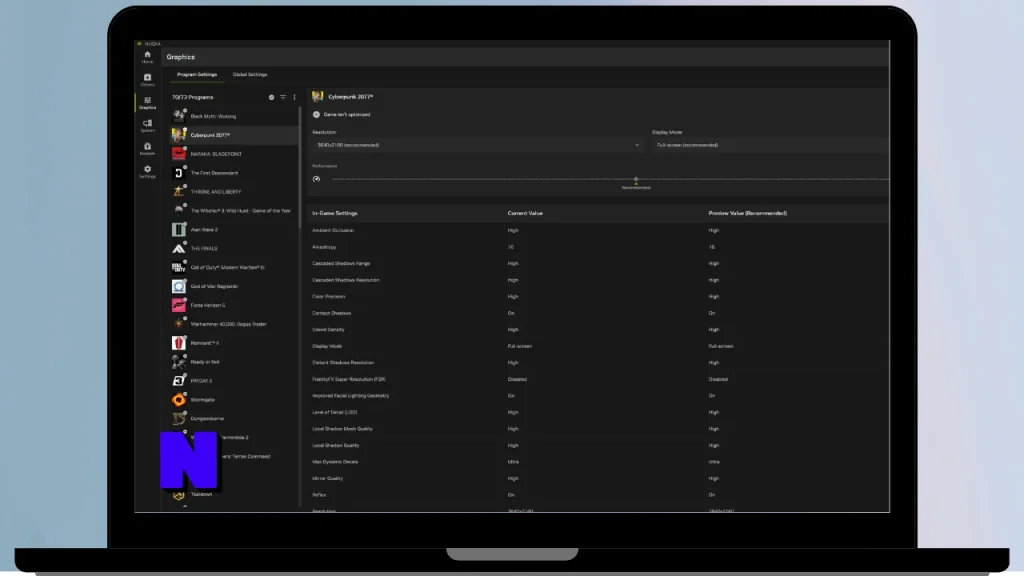Click the "70/73 Programs" count label
Screen dimensions: 1024x576
193,97
